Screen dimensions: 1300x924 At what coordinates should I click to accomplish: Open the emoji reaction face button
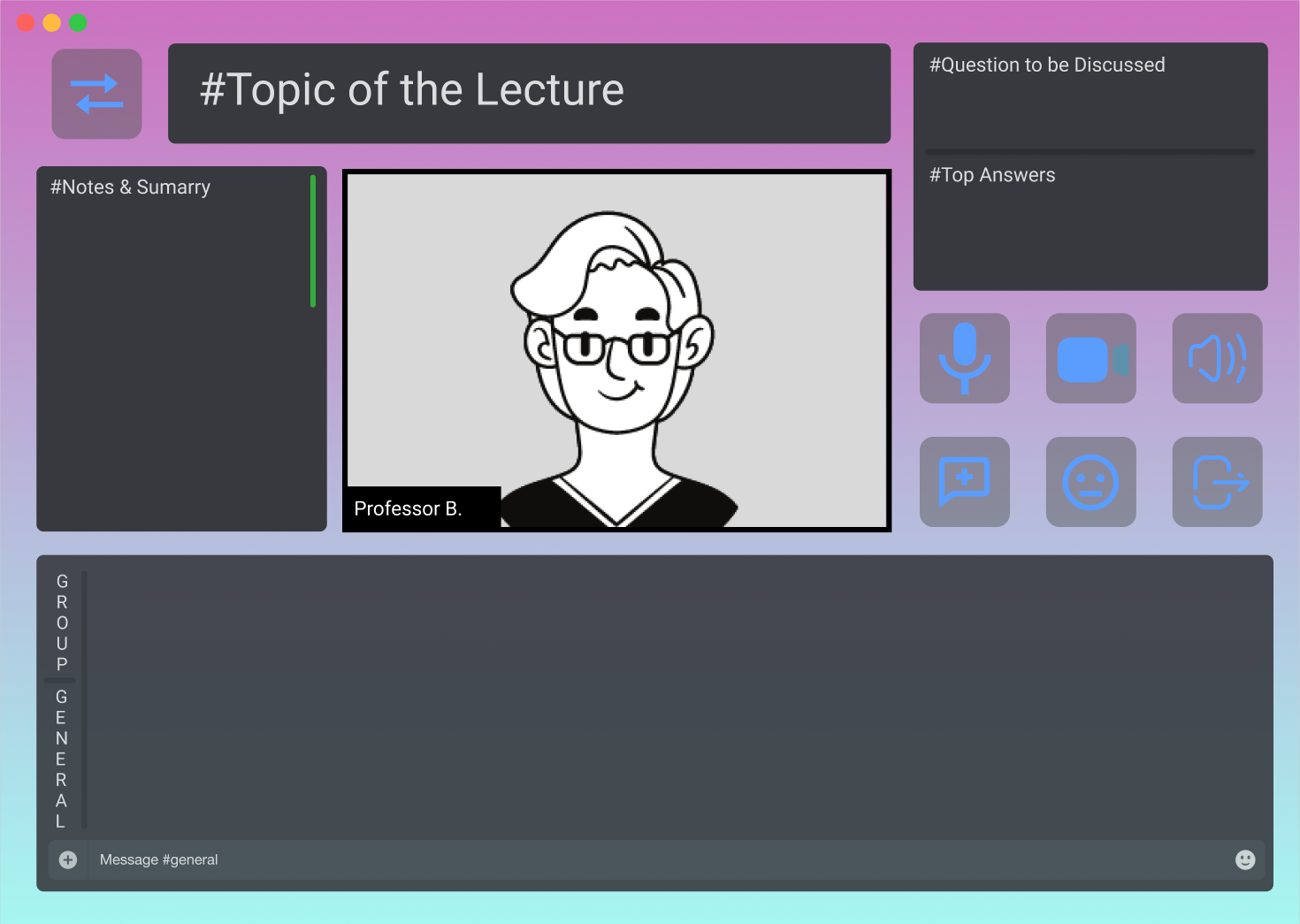(1091, 482)
